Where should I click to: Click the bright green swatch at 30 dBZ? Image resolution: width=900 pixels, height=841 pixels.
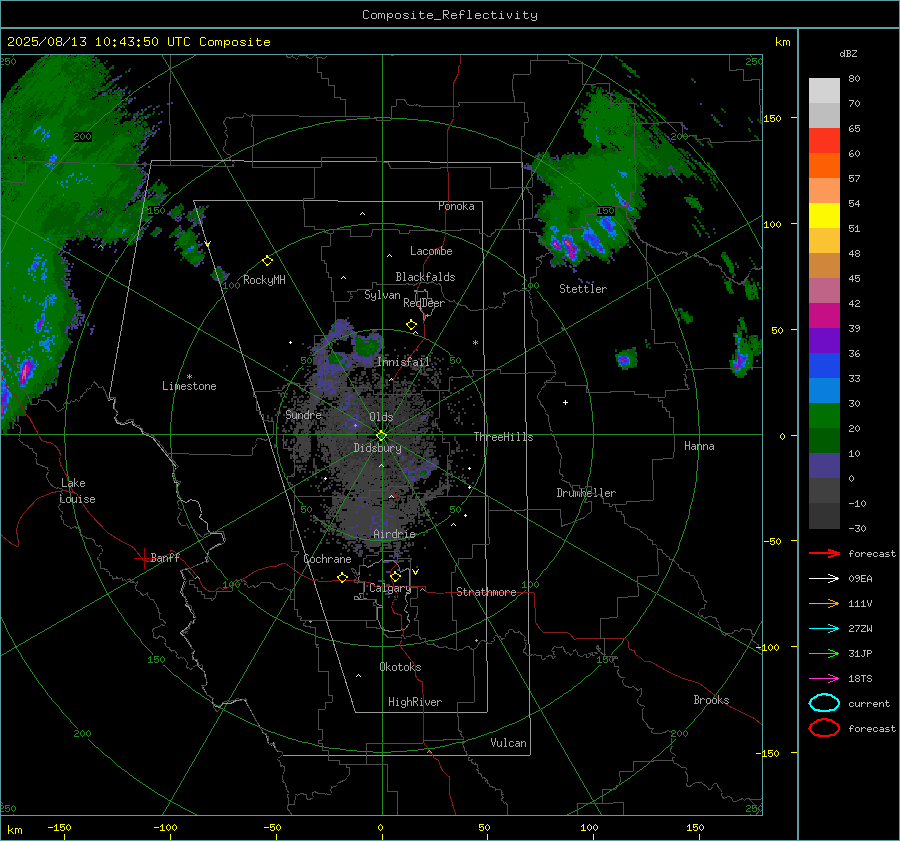pyautogui.click(x=824, y=416)
